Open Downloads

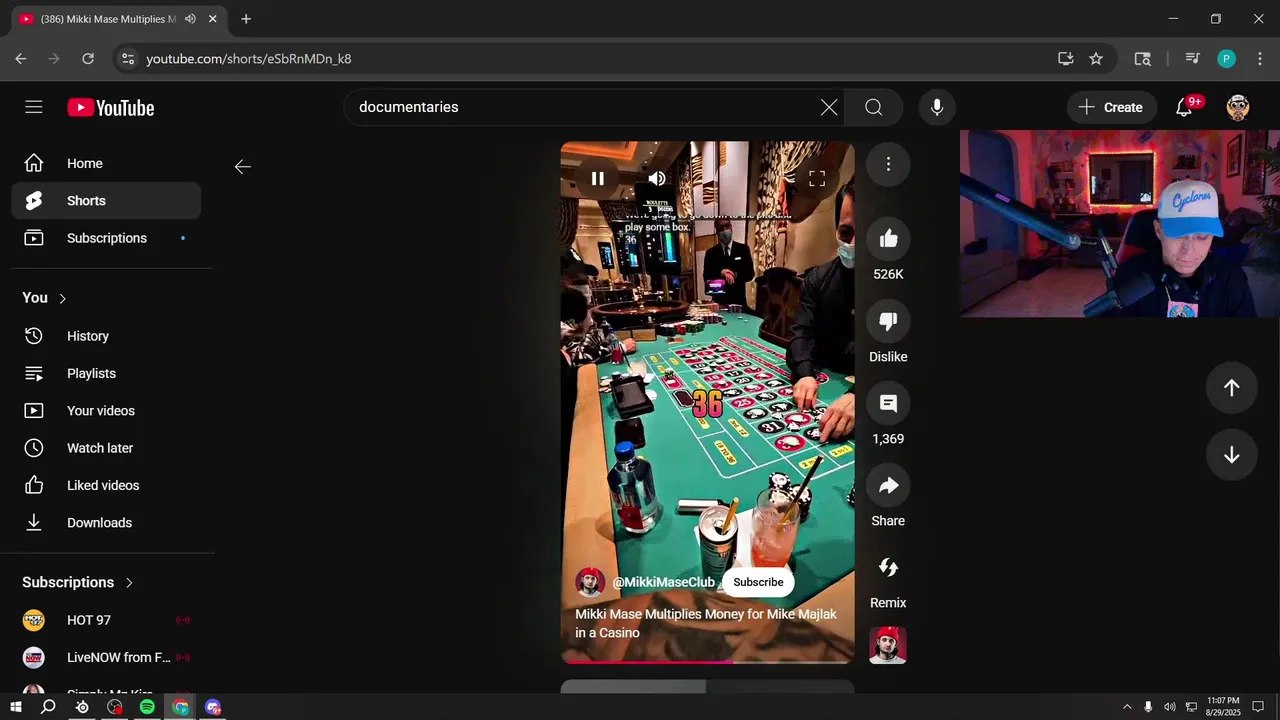pyautogui.click(x=106, y=523)
